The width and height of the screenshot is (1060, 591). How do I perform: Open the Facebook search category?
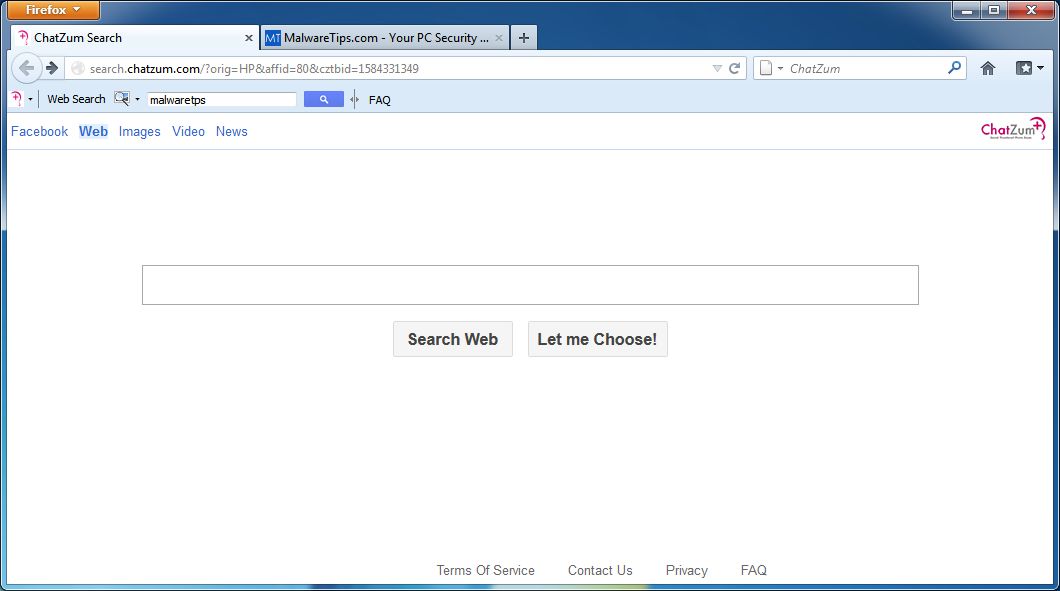coord(39,131)
